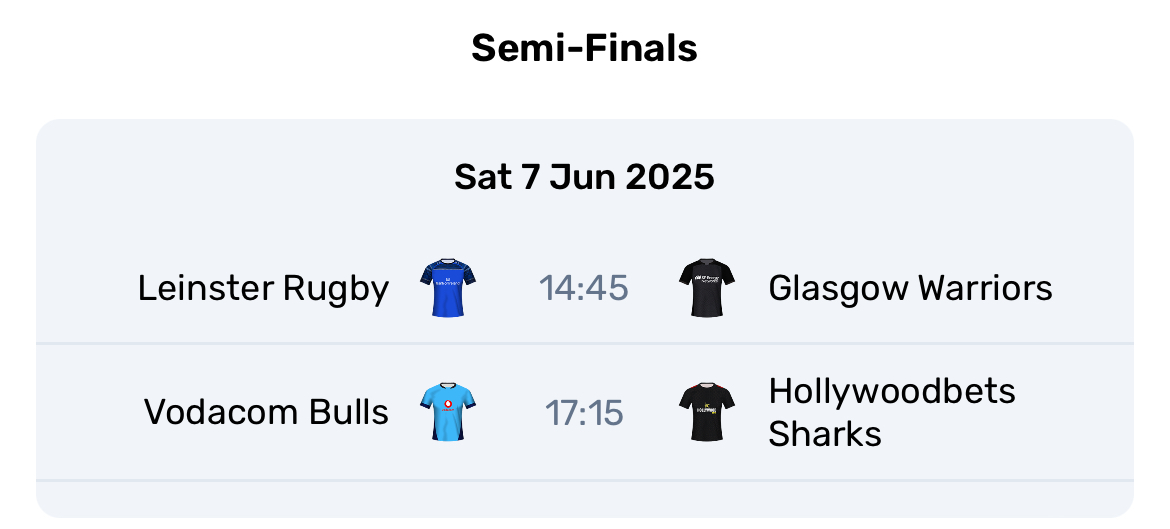Screen dimensions: 1170x529
Task: Select the black Hollywoodbets Sharks jersey icon
Action: pyautogui.click(x=707, y=412)
